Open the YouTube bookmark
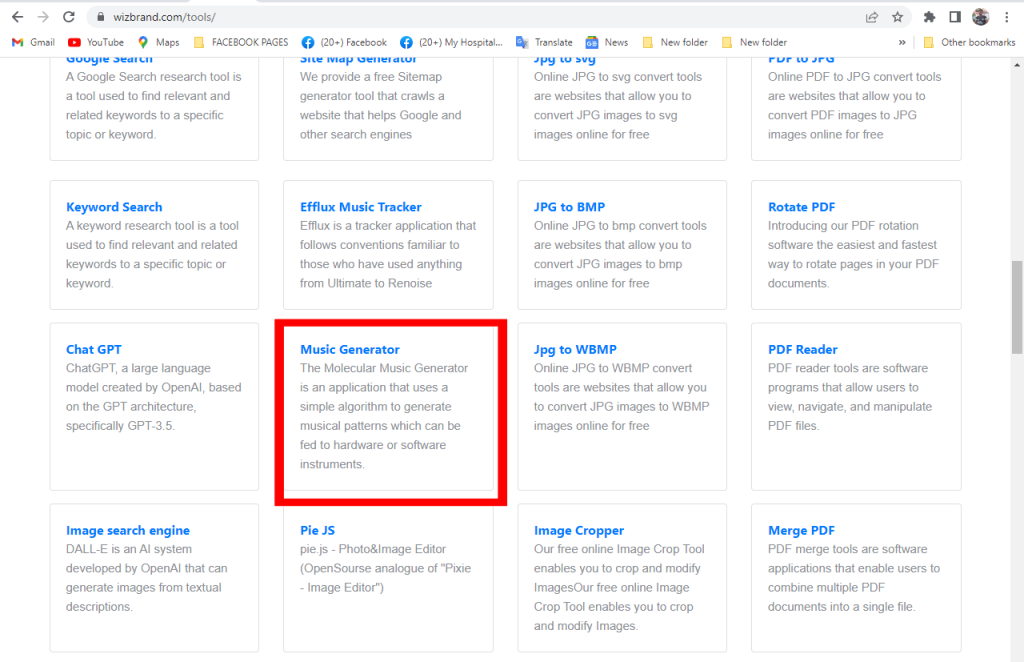 [96, 42]
